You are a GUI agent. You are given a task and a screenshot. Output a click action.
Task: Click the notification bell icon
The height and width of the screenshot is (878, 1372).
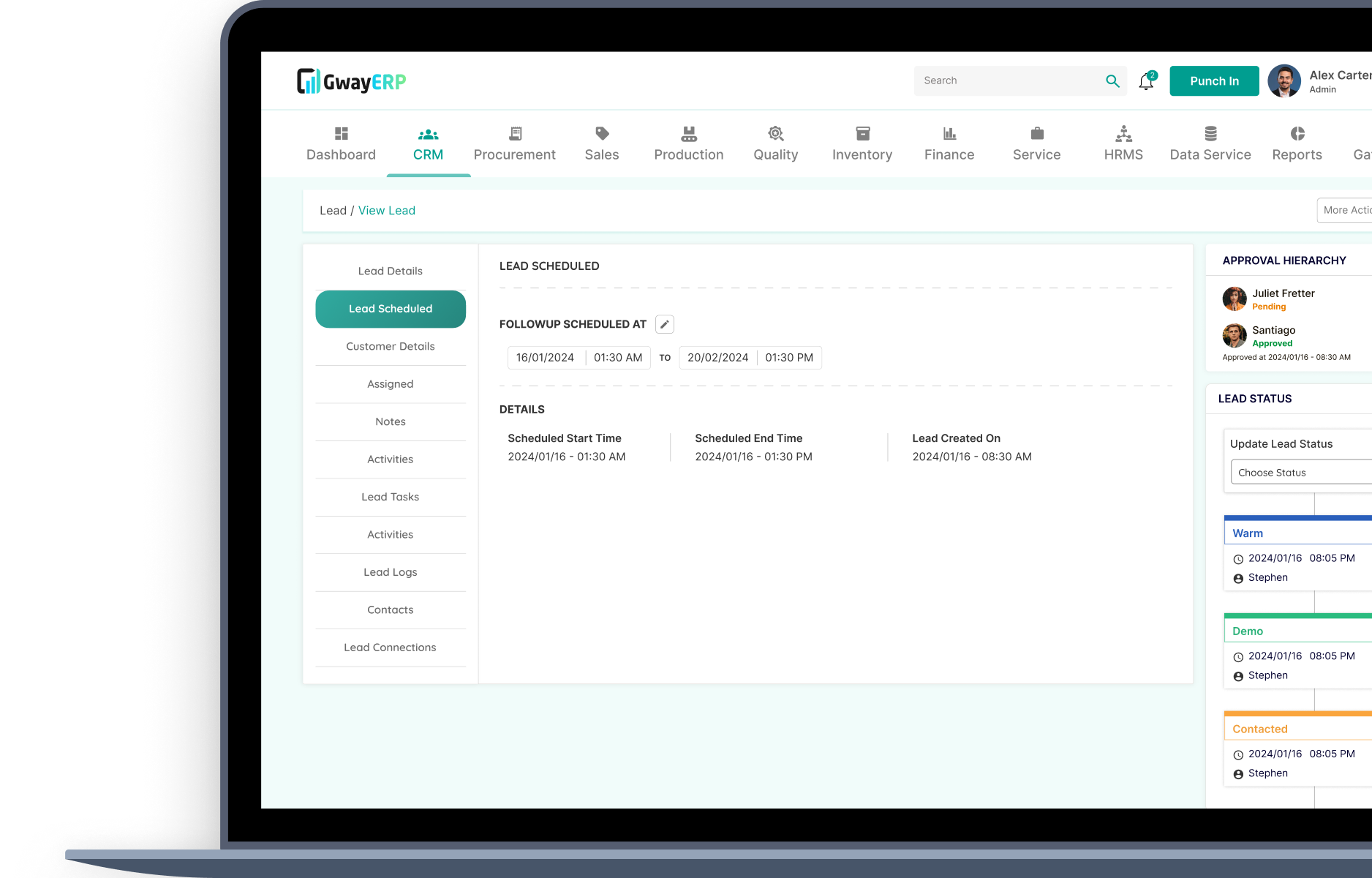(1146, 82)
